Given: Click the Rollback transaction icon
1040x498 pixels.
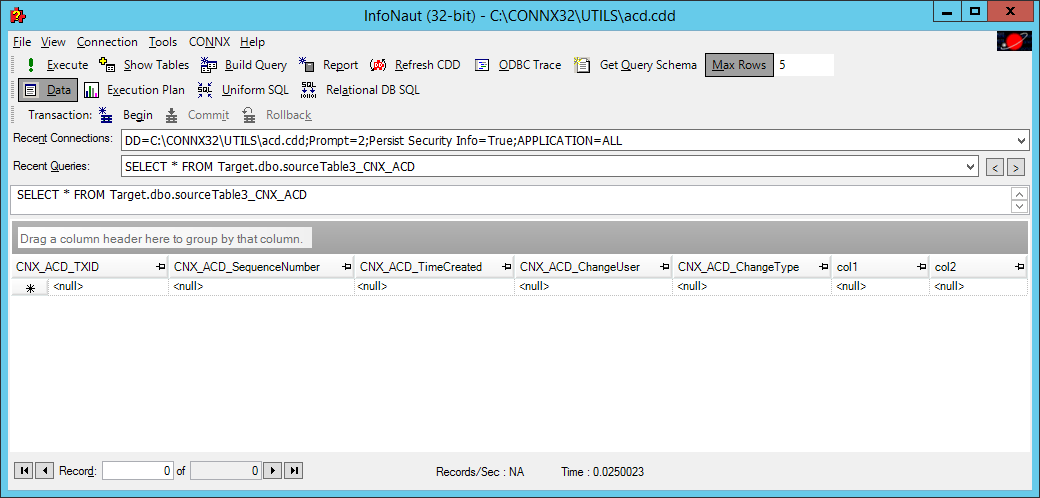Looking at the screenshot, I should [x=249, y=115].
